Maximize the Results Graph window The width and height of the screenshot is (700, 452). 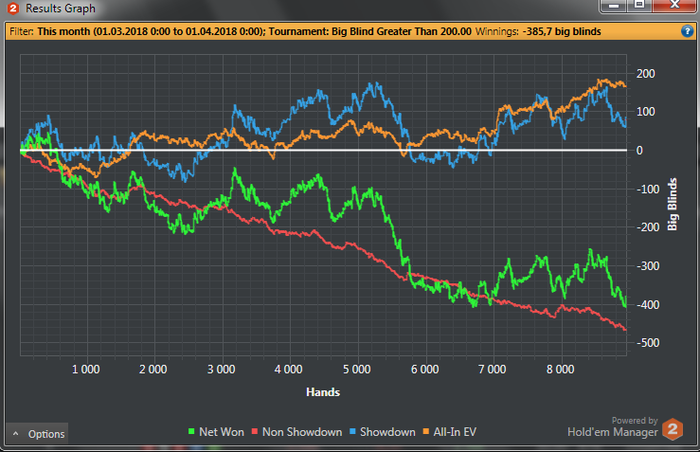(x=639, y=5)
